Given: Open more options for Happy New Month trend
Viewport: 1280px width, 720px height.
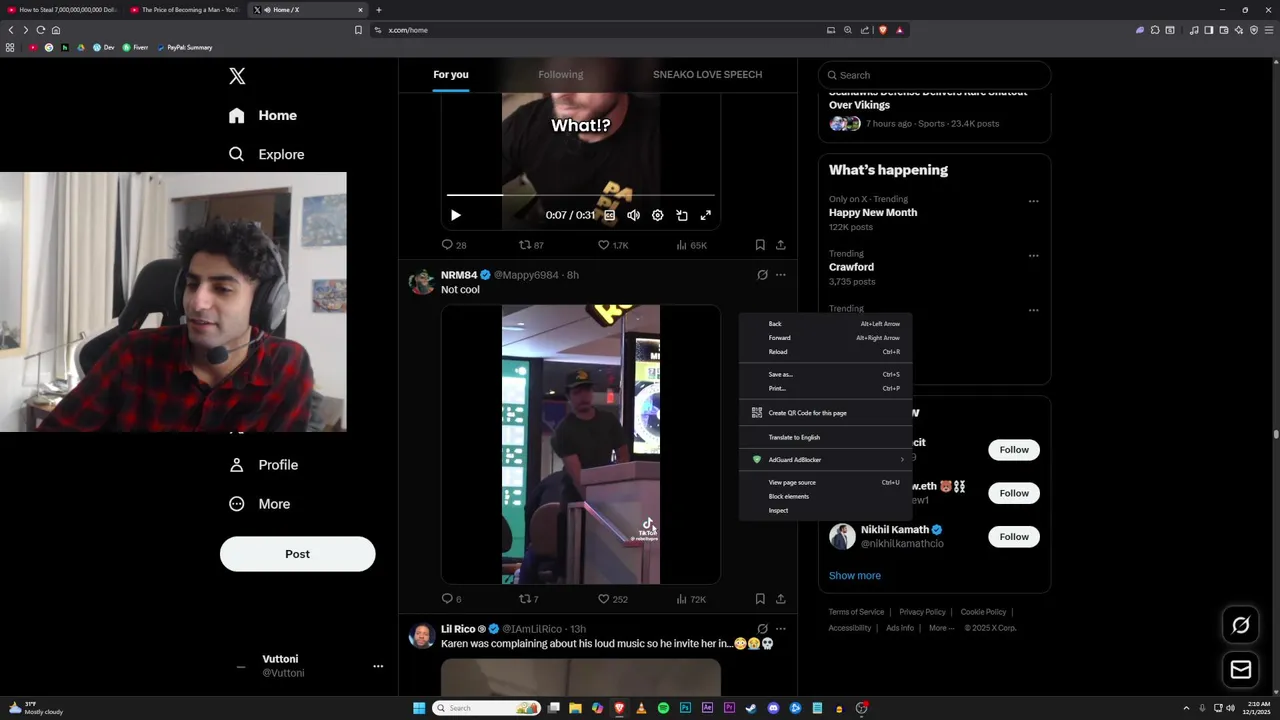Looking at the screenshot, I should [x=1033, y=201].
